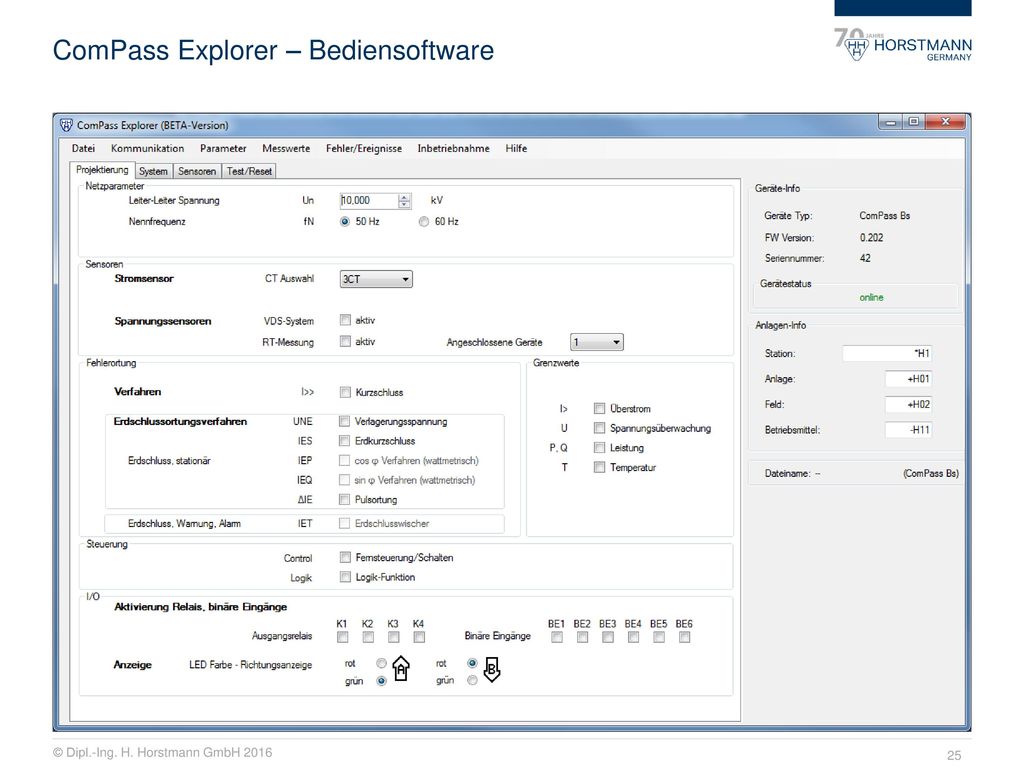Activate binary input BE4 checkbox
Image resolution: width=1024 pixels, height=768 pixels.
pyautogui.click(x=633, y=637)
